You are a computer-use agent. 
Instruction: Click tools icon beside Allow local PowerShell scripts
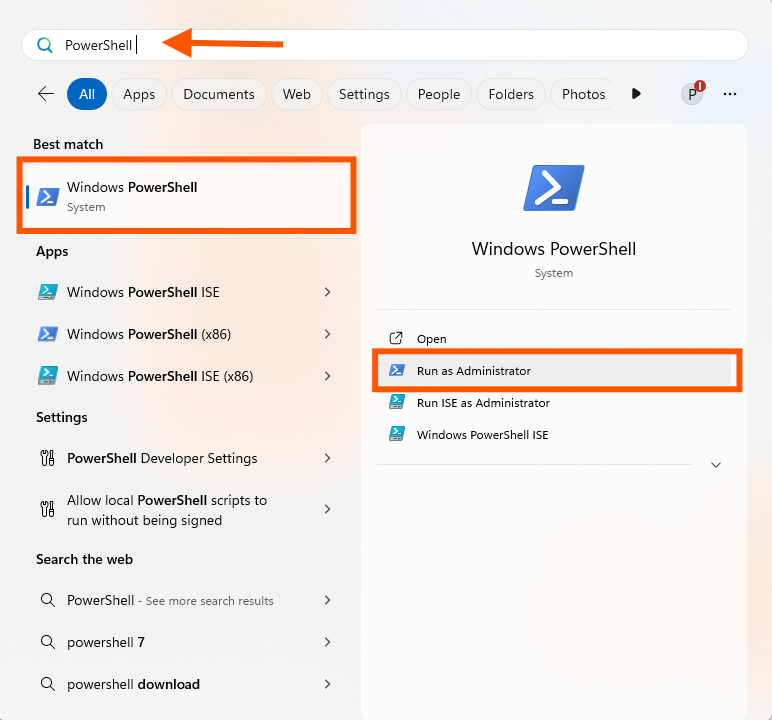47,509
